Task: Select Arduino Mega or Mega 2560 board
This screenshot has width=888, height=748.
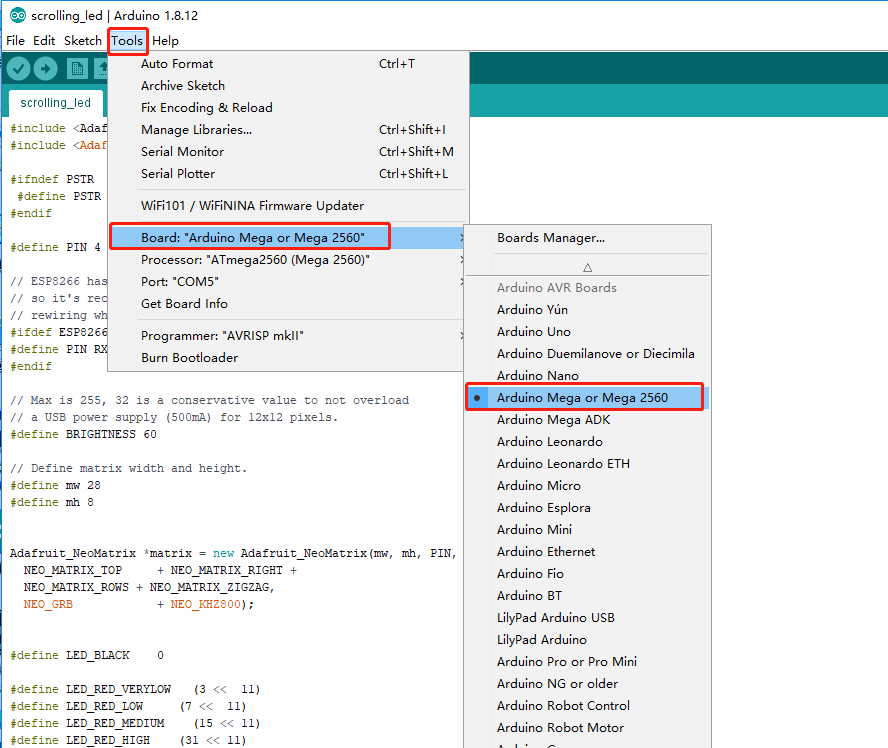Action: pyautogui.click(x=587, y=397)
